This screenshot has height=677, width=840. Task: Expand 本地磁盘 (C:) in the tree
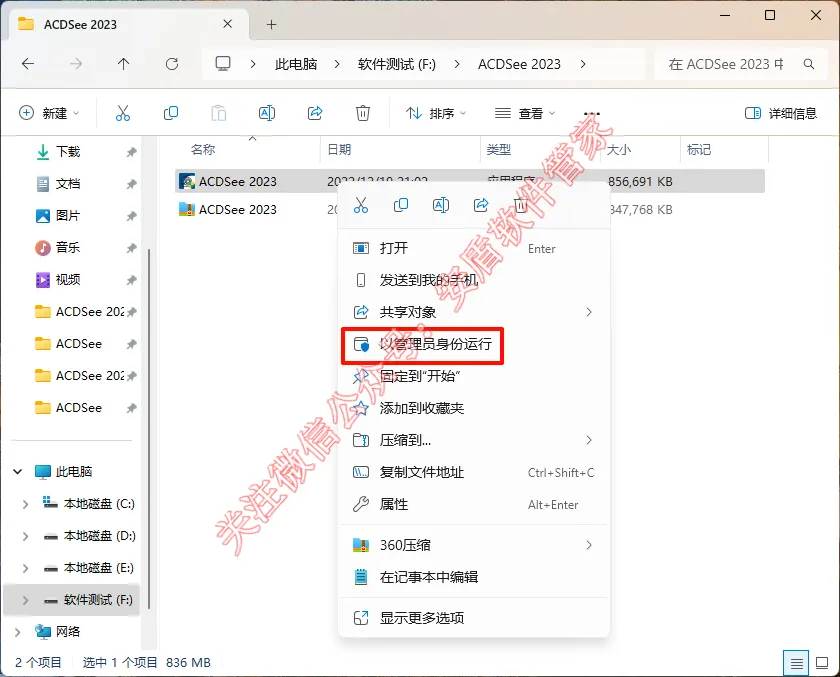click(25, 504)
